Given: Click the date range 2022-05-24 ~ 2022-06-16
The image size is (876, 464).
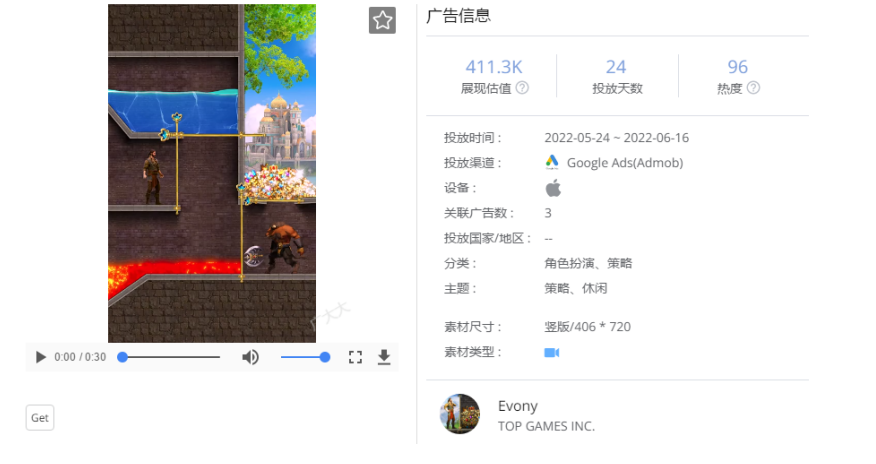Looking at the screenshot, I should click(x=617, y=138).
